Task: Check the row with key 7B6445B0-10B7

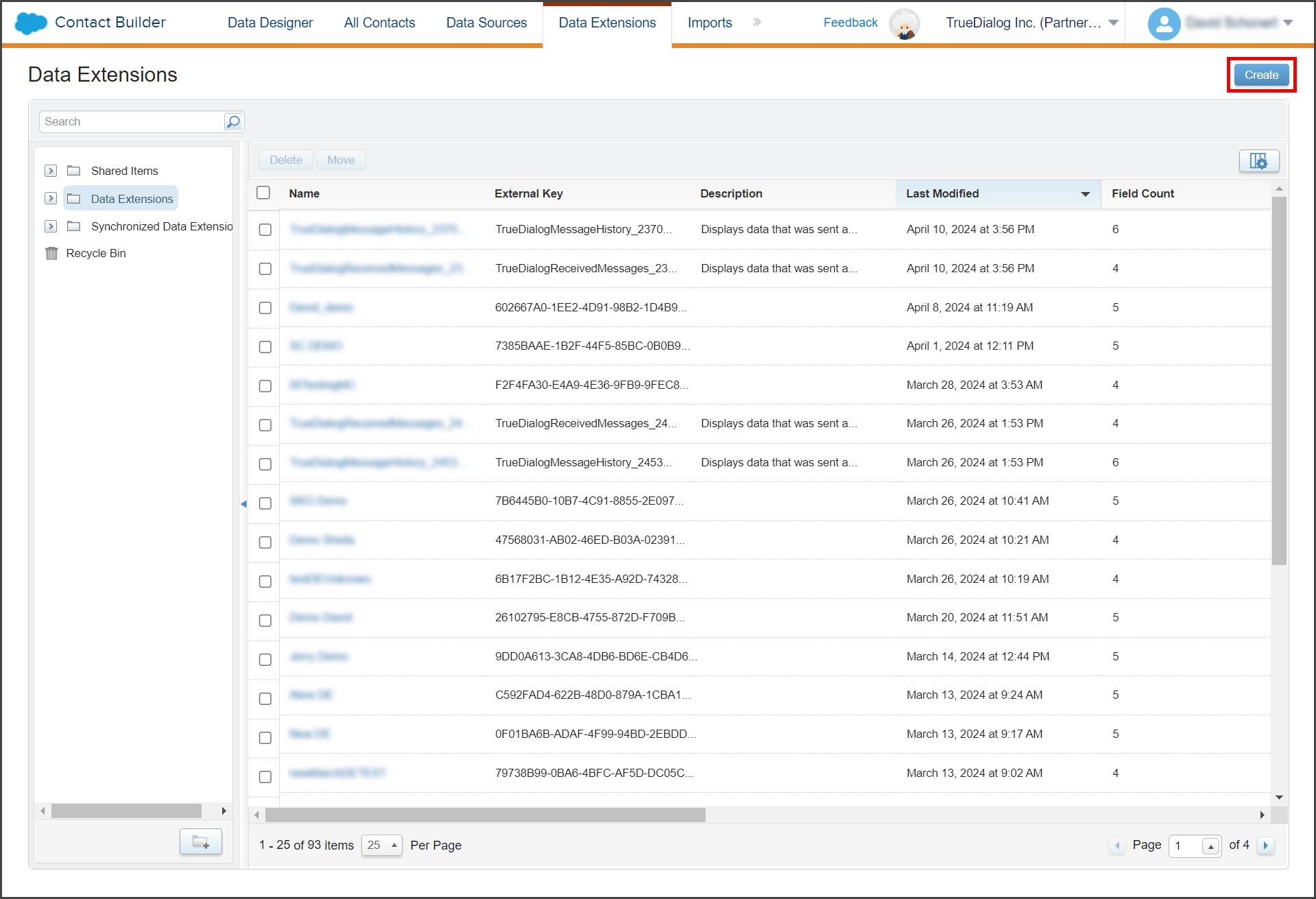Action: pos(265,503)
